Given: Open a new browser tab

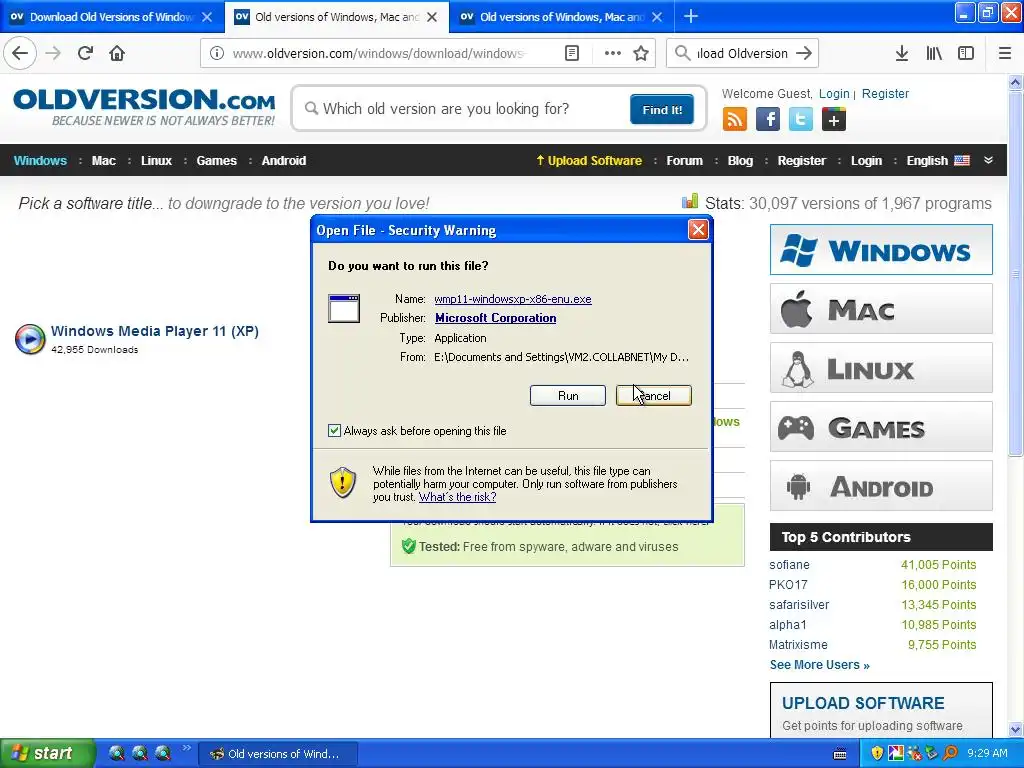Looking at the screenshot, I should pyautogui.click(x=691, y=17).
